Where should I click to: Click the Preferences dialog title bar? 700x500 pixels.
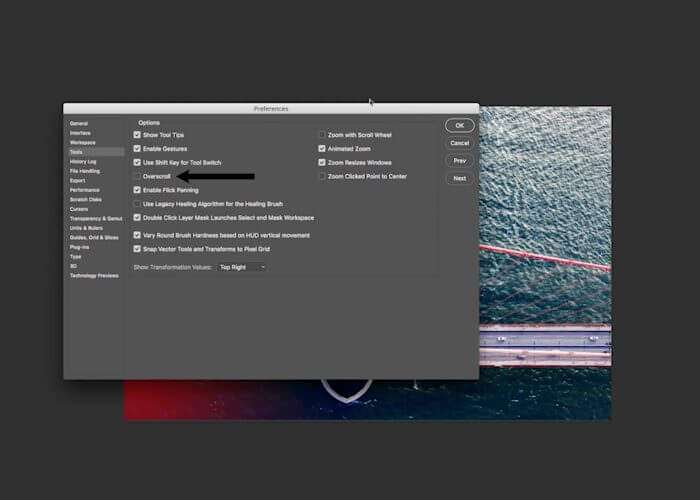pos(271,108)
